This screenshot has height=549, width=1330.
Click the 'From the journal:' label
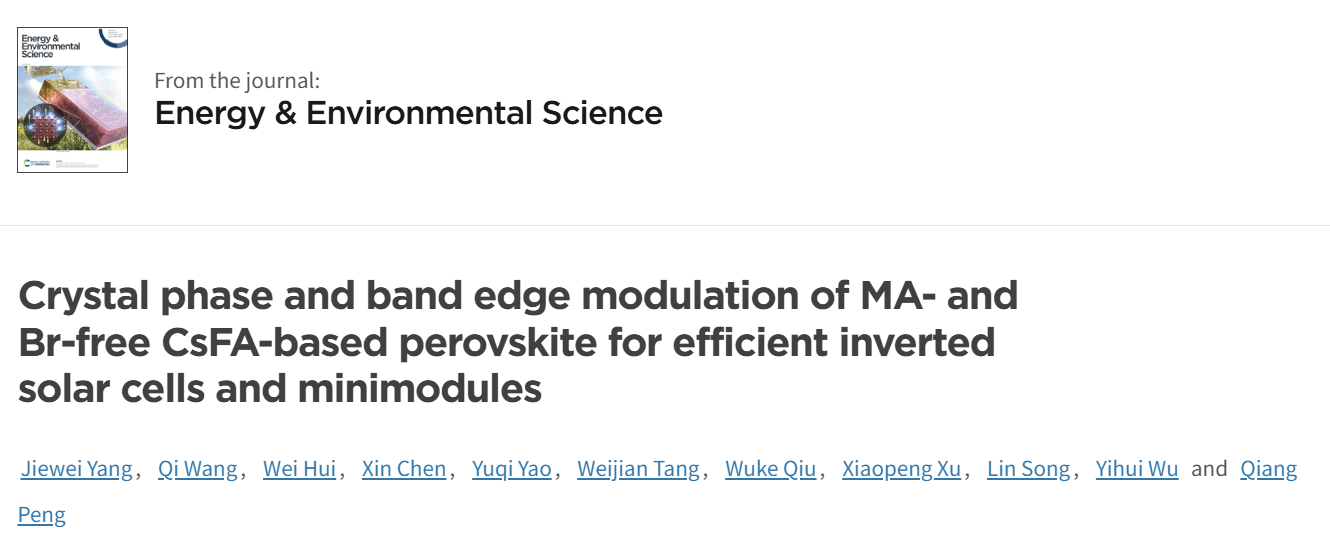[238, 81]
